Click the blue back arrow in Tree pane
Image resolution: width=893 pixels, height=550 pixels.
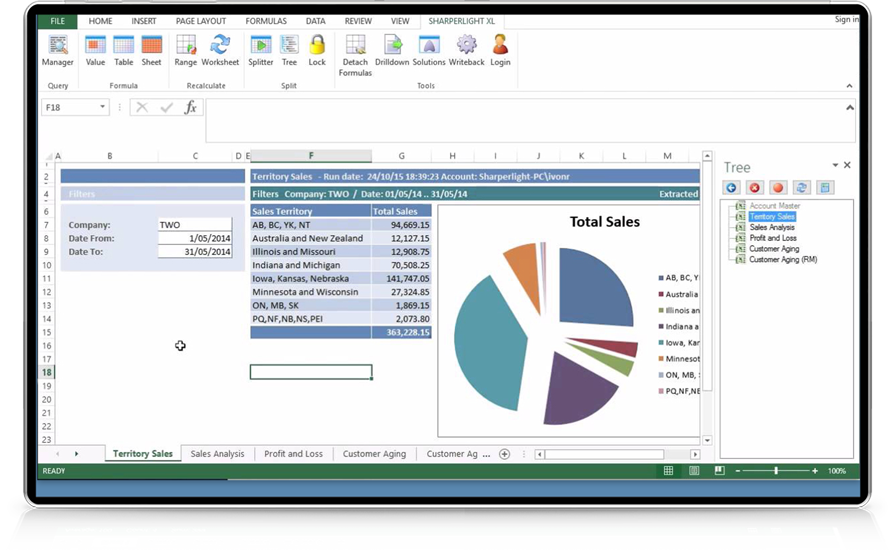(x=731, y=187)
